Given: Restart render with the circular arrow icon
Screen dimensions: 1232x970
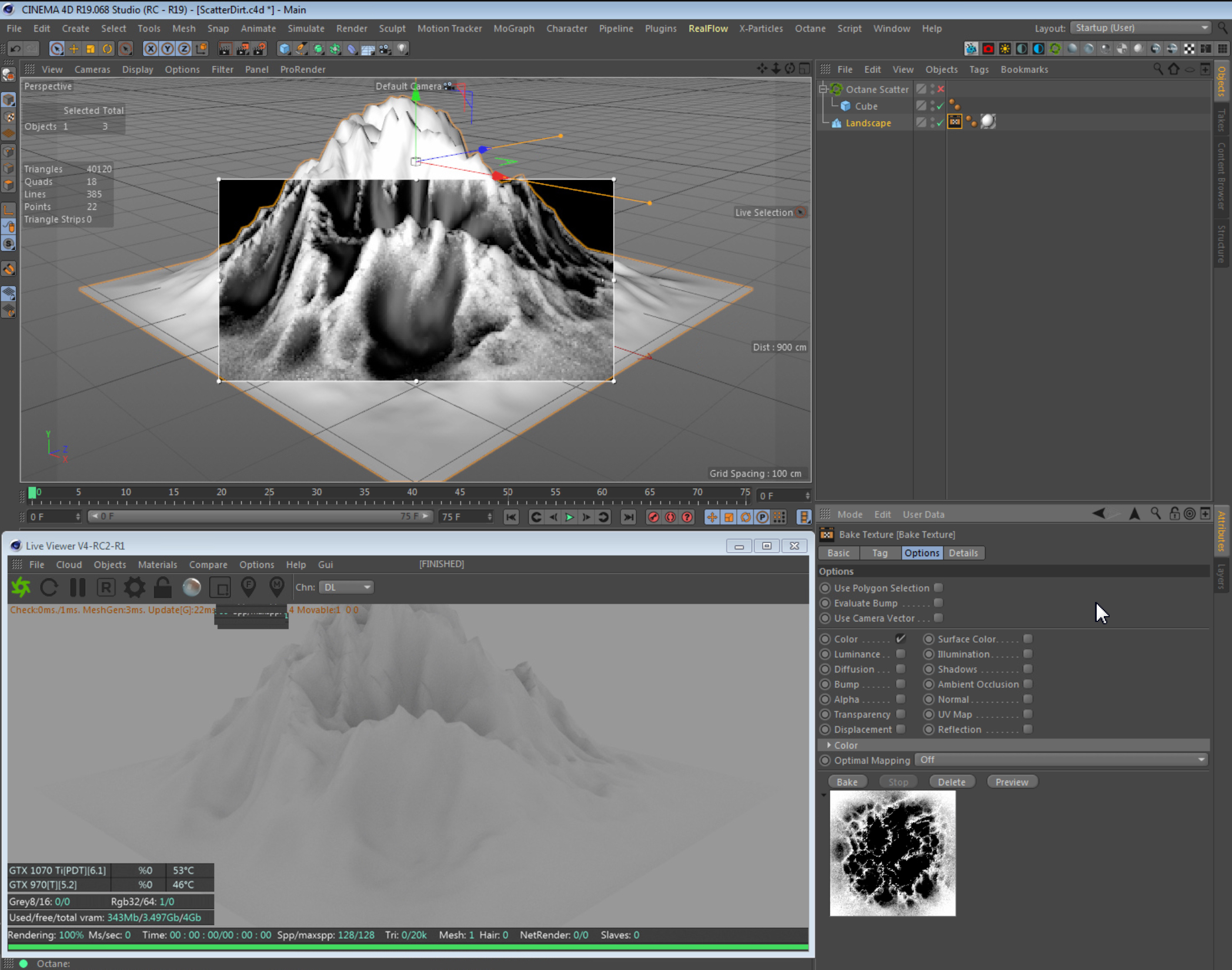Looking at the screenshot, I should [49, 587].
